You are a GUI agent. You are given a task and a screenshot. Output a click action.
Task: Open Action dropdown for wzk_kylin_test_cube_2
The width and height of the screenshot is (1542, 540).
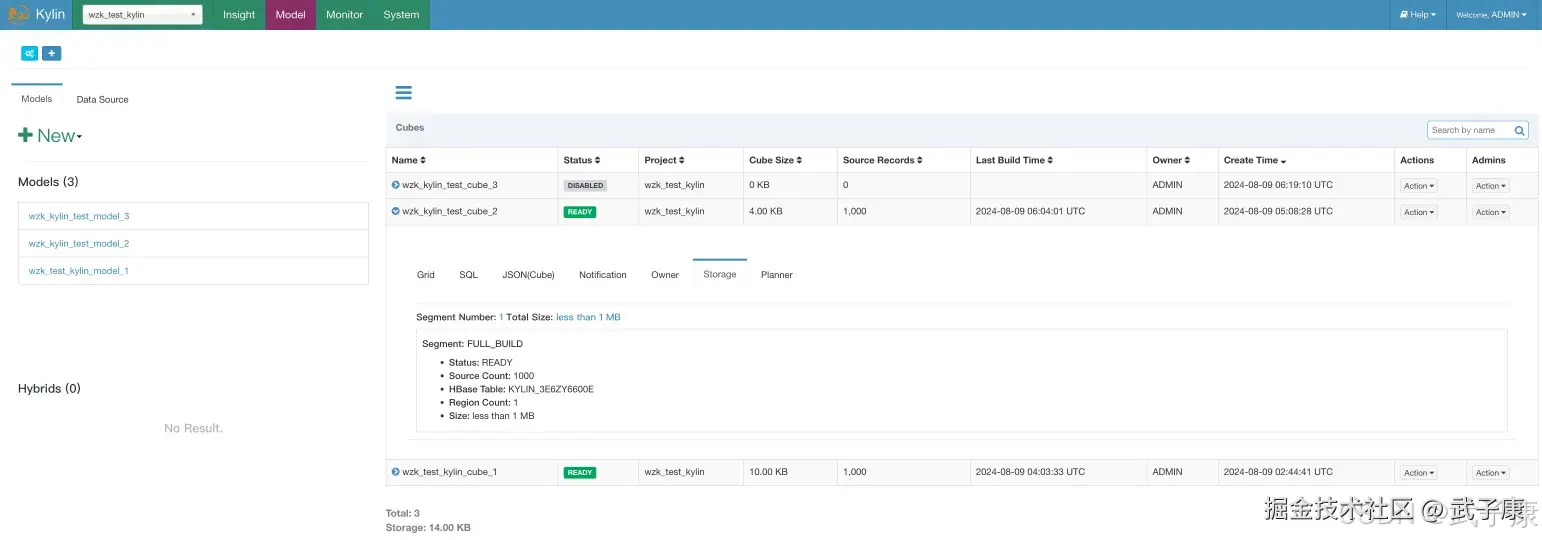(x=1418, y=212)
